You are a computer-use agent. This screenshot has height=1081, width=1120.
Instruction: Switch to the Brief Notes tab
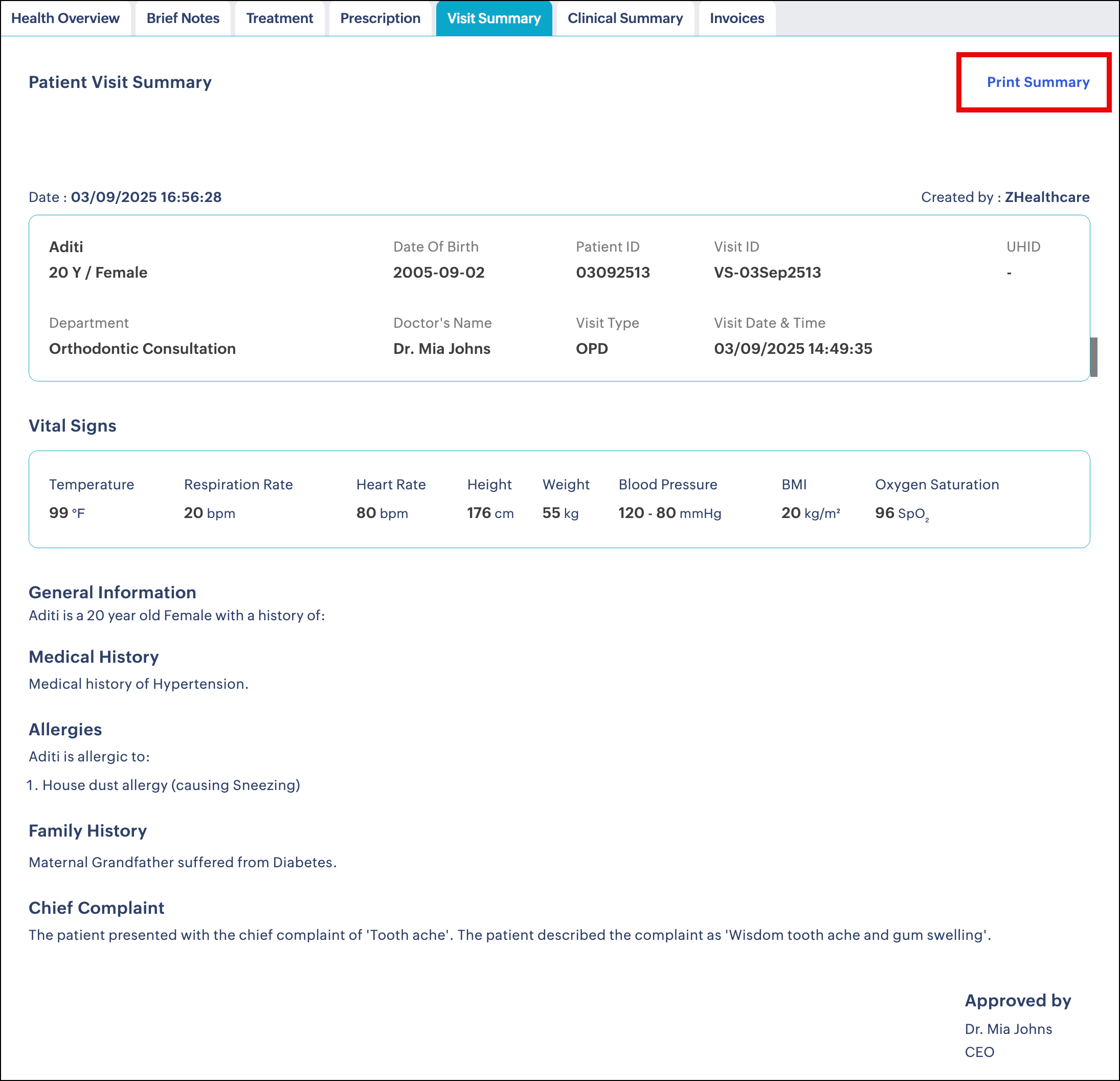pyautogui.click(x=183, y=18)
